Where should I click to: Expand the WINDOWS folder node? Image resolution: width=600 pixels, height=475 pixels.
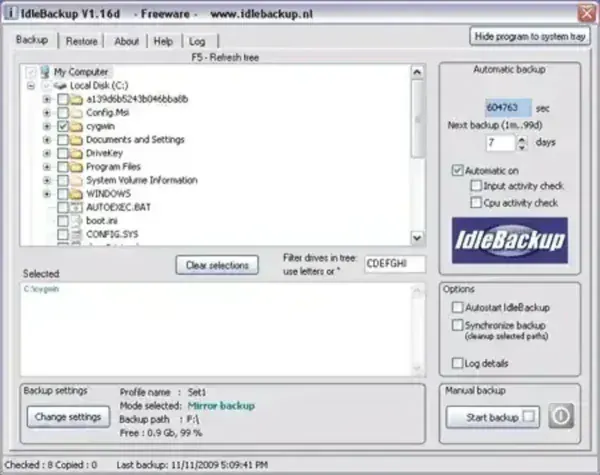pos(47,194)
